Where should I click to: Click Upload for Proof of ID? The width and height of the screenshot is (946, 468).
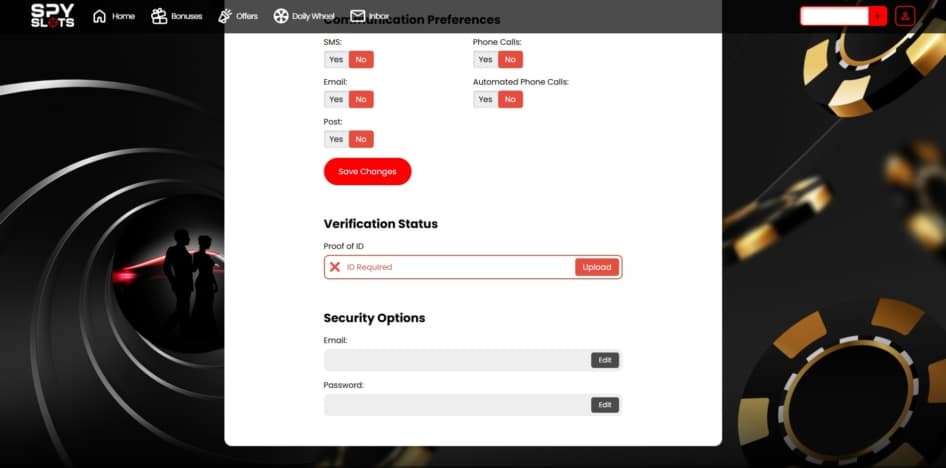[597, 267]
